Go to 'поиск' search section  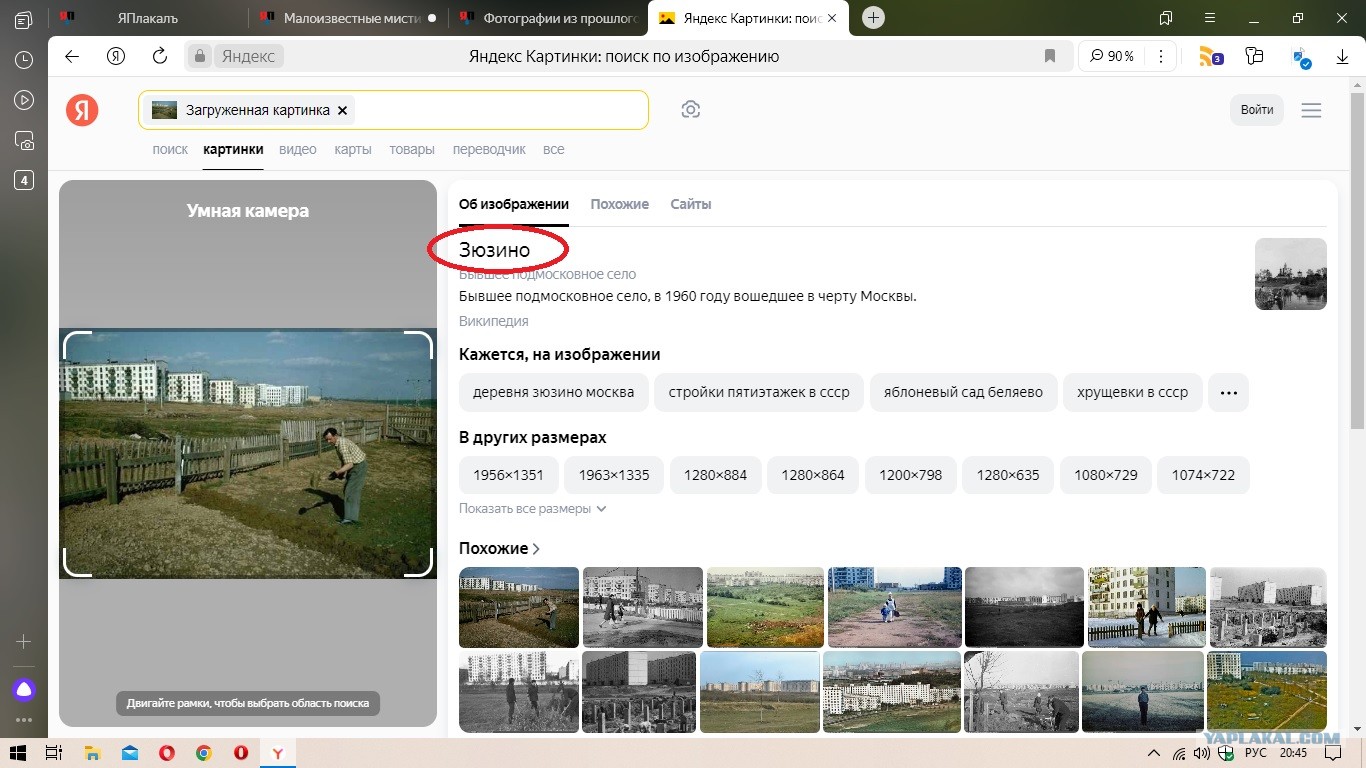170,149
